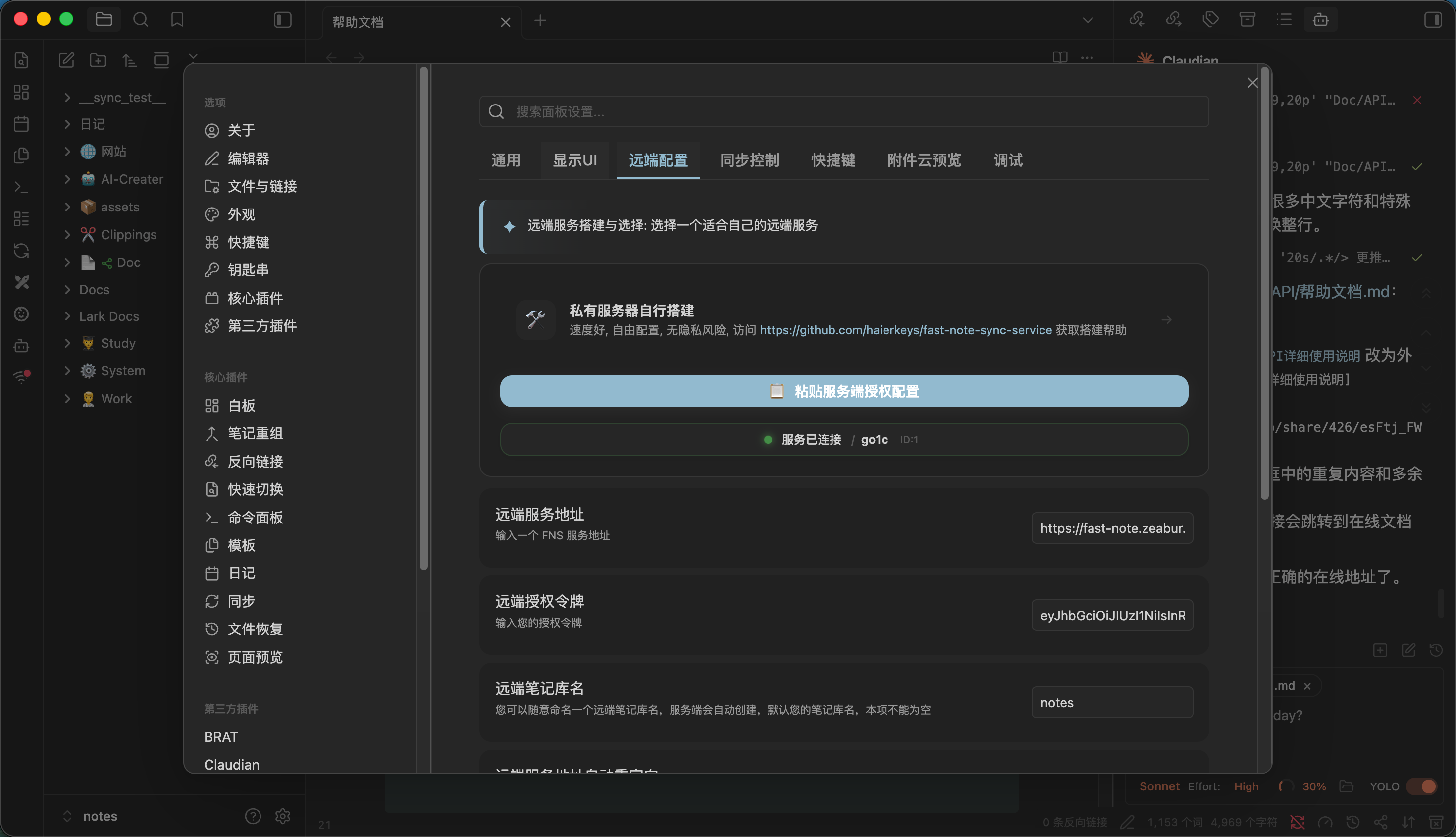Open the canvas grid ribbon icon
Image resolution: width=1456 pixels, height=837 pixels.
pos(21,92)
